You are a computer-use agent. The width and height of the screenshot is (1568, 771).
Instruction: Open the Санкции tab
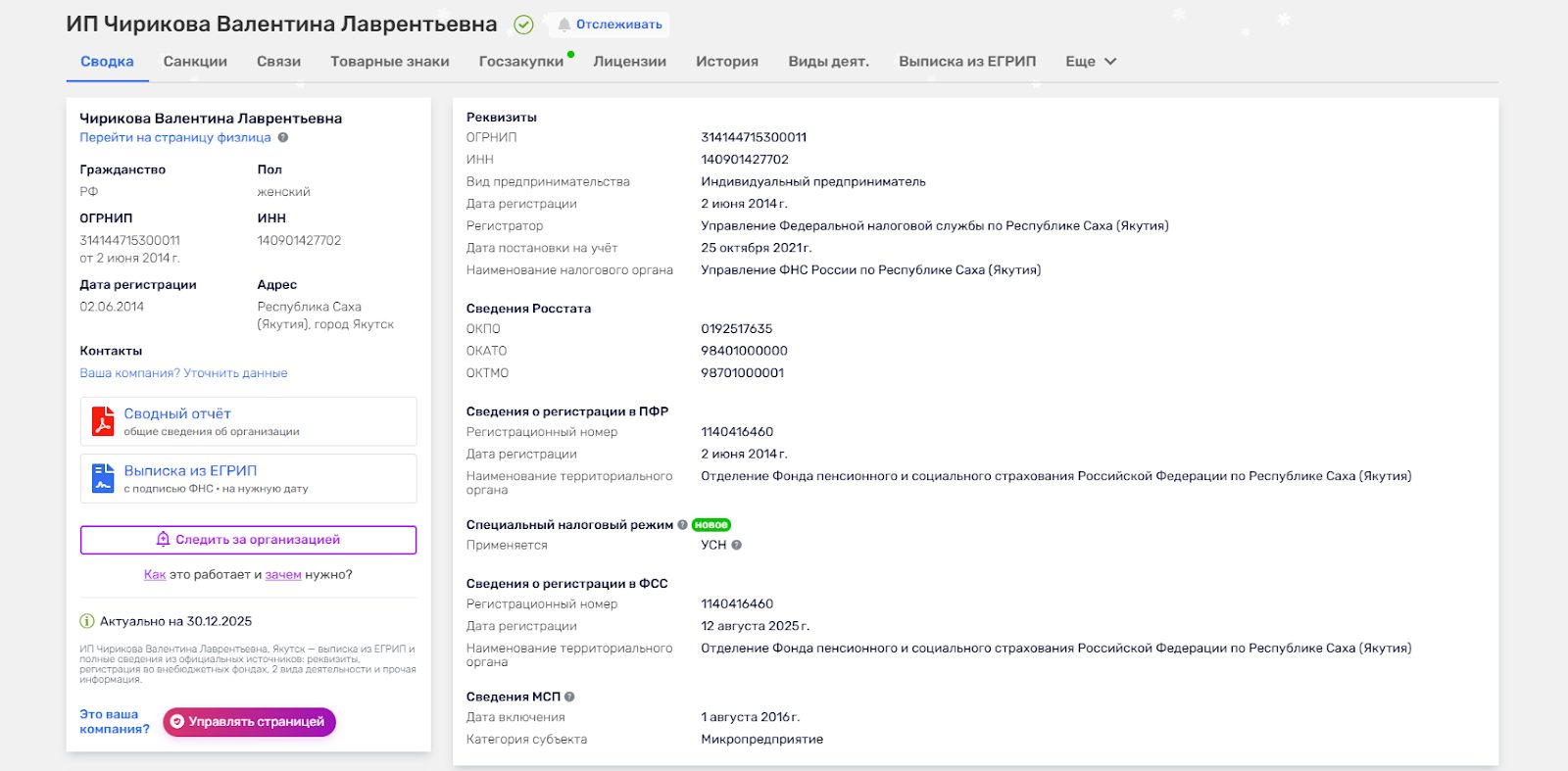point(195,62)
